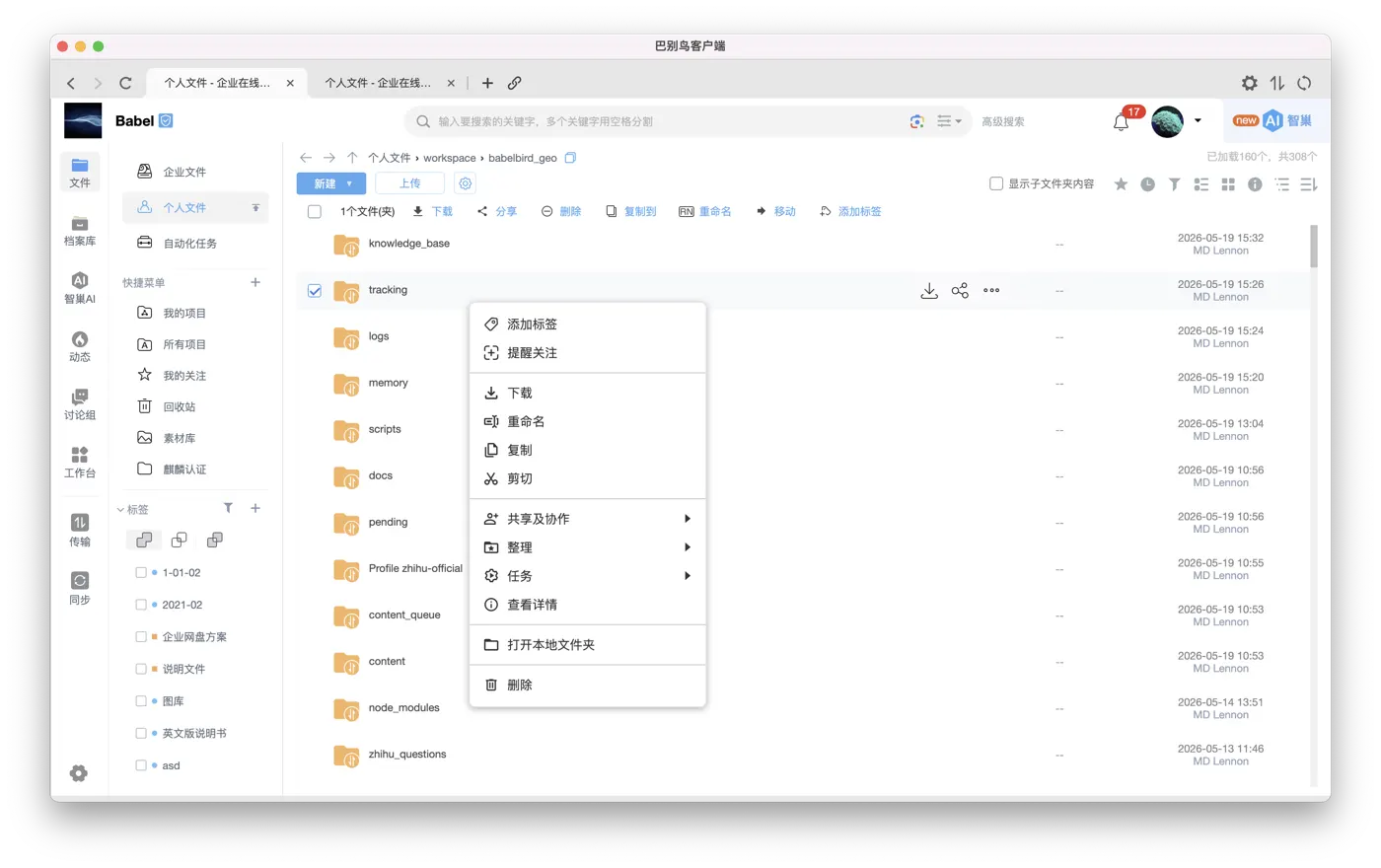Click the workspace breadcrumb link
Image resolution: width=1381 pixels, height=868 pixels.
pyautogui.click(x=450, y=158)
